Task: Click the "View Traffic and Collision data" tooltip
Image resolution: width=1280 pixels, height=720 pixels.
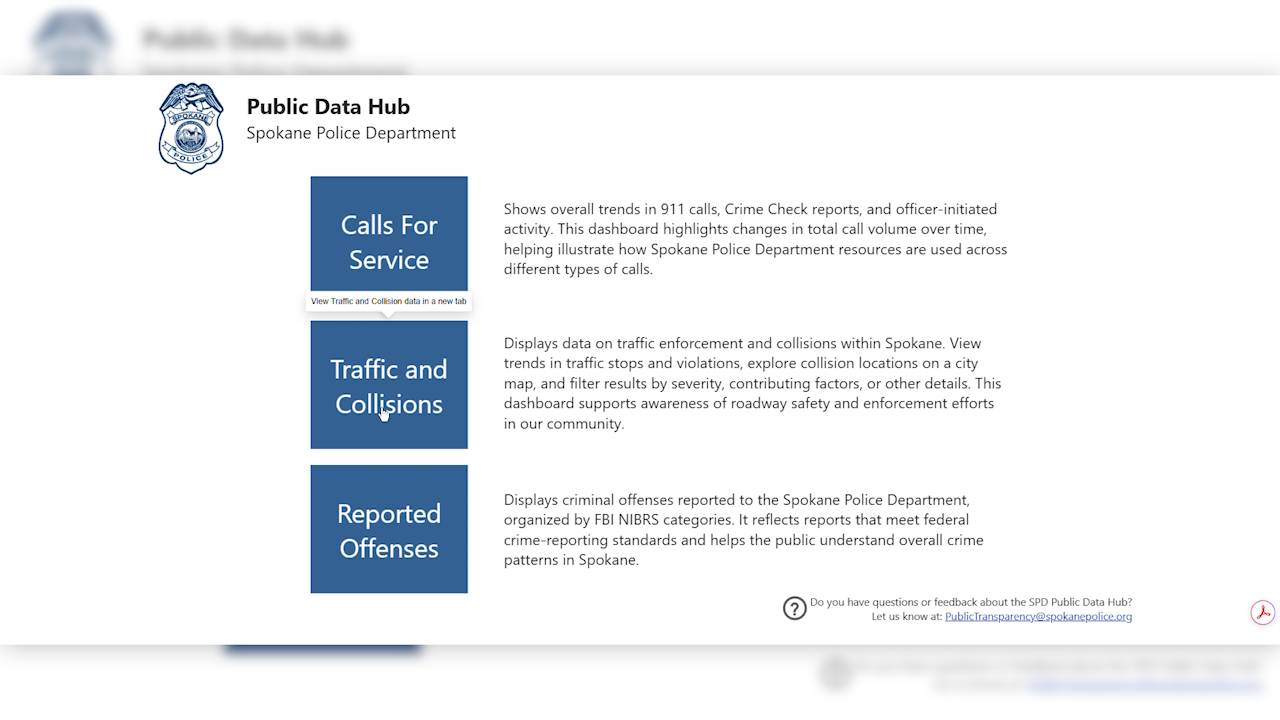Action: (388, 301)
